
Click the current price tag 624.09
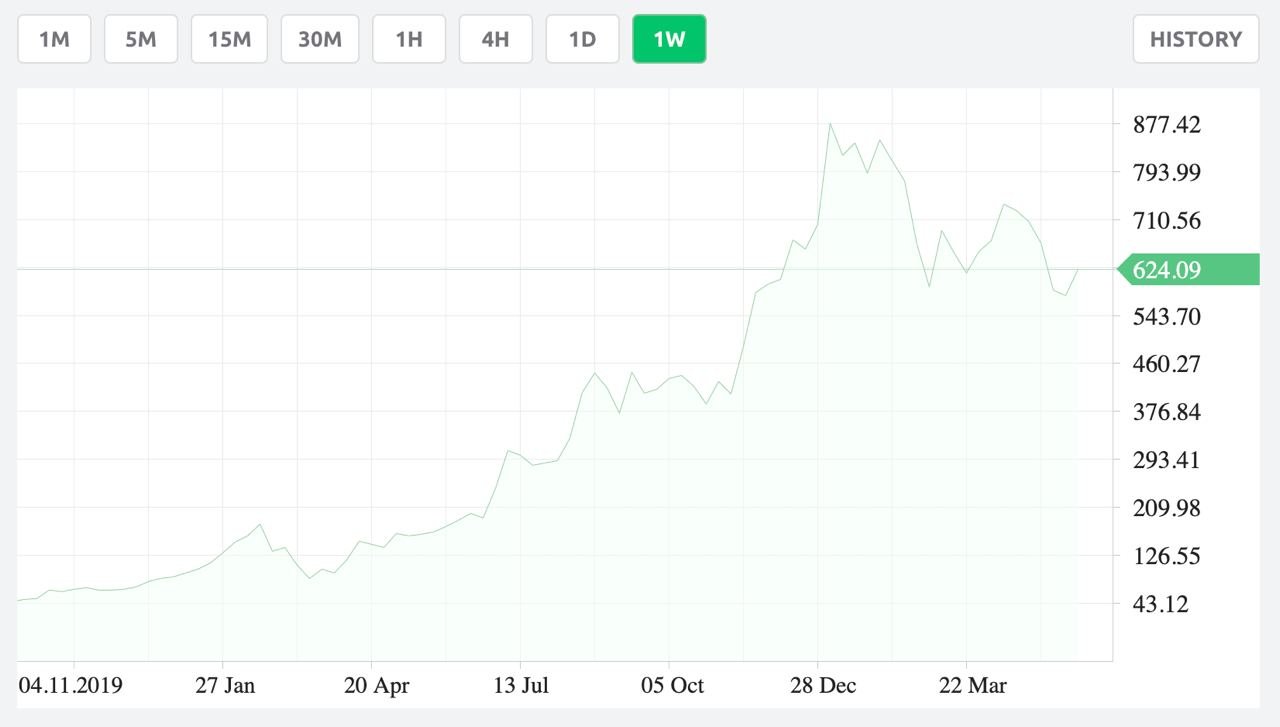coord(1187,270)
